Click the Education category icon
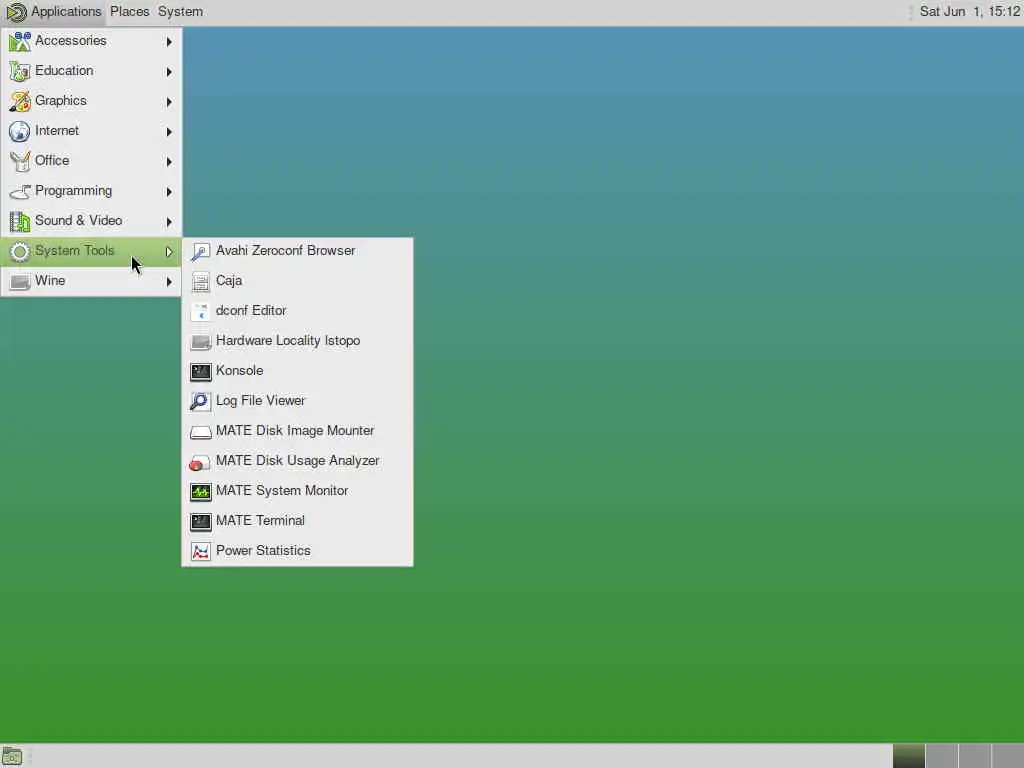 (20, 71)
